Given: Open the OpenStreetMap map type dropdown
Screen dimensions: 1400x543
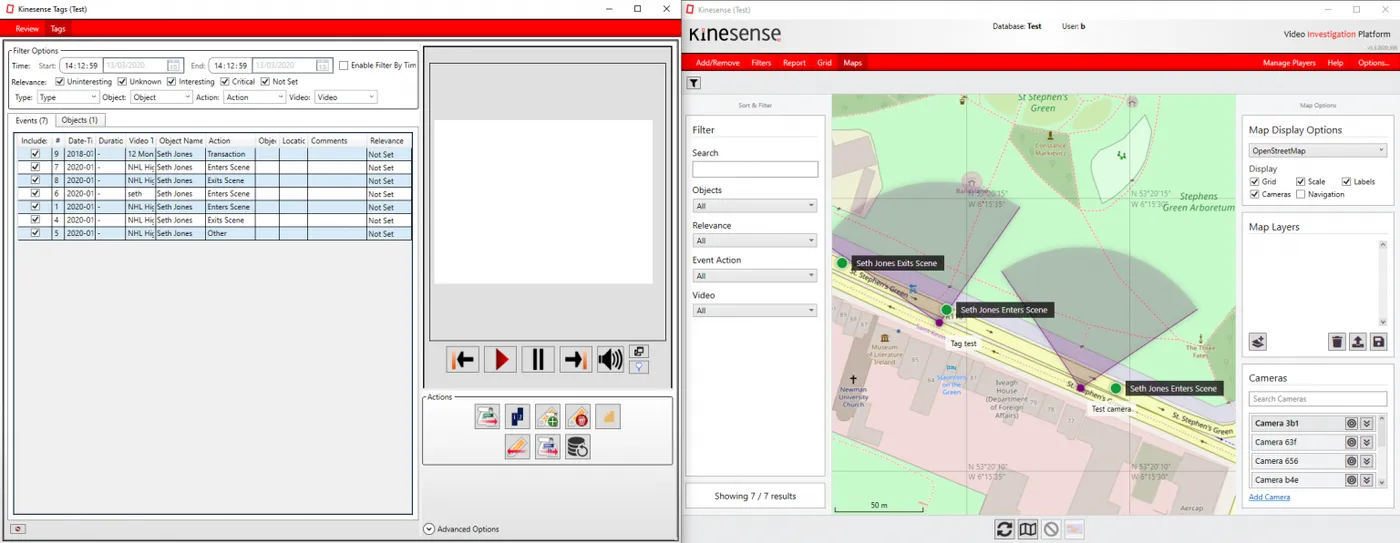Looking at the screenshot, I should click(1318, 150).
